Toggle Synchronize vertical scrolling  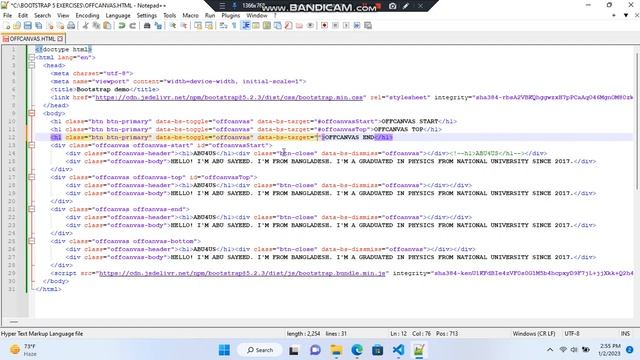click(198, 25)
